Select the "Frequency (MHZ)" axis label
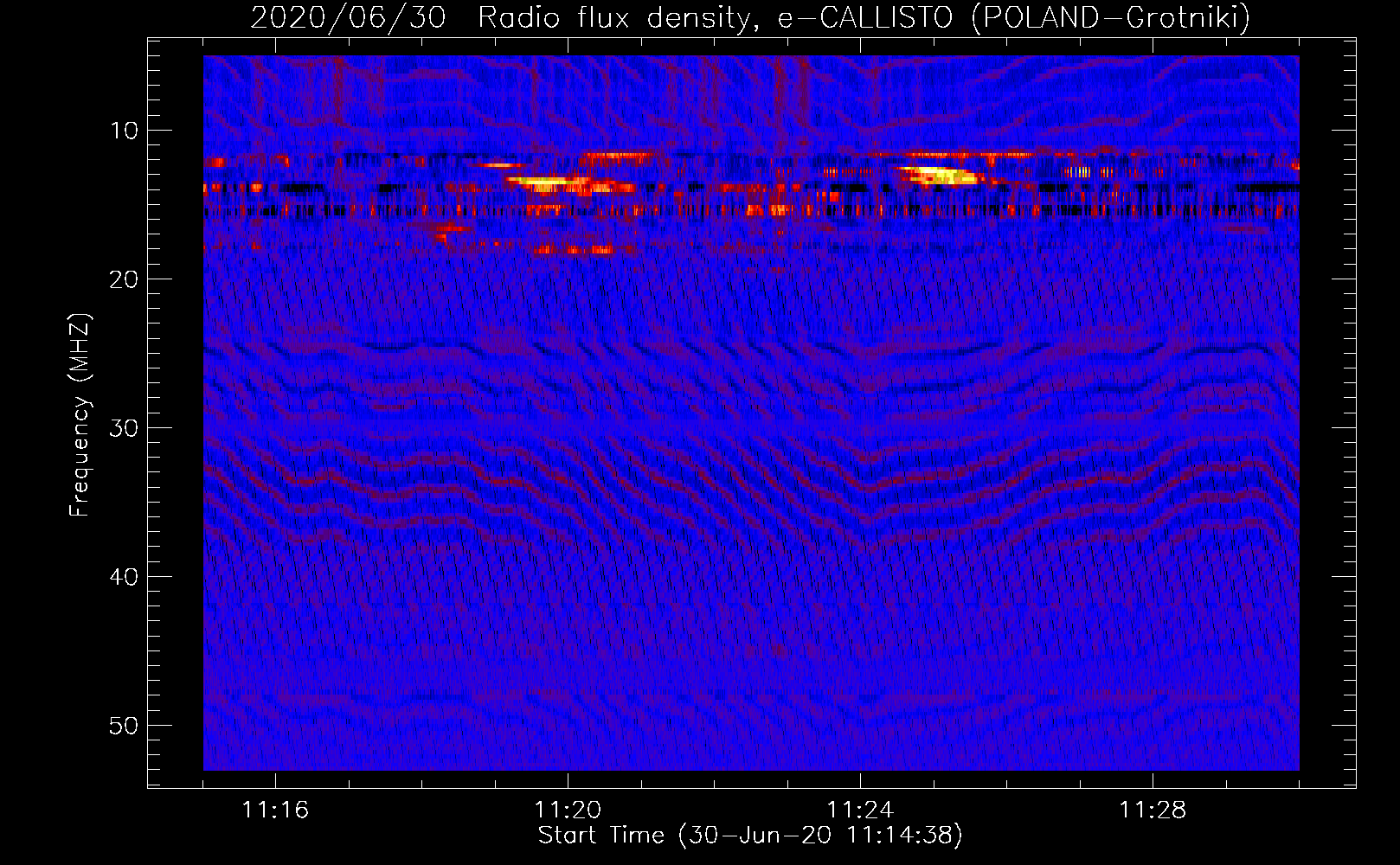 point(80,415)
